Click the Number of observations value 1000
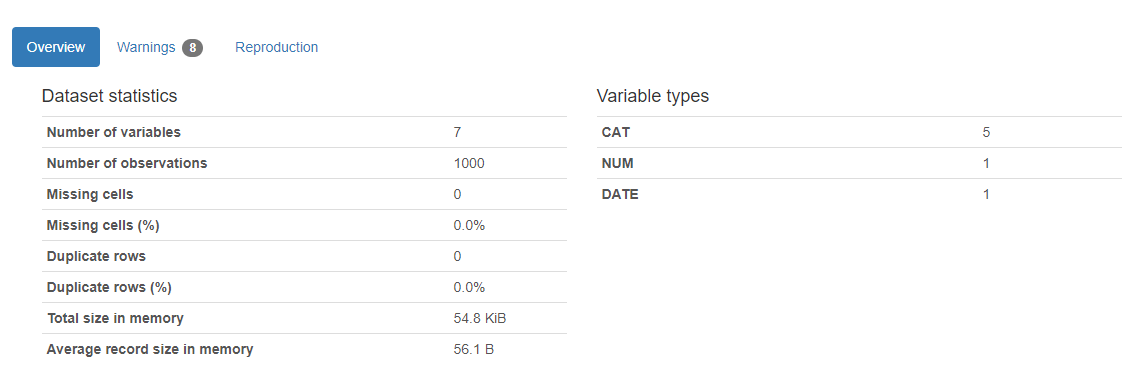The height and width of the screenshot is (372, 1136). (x=469, y=163)
